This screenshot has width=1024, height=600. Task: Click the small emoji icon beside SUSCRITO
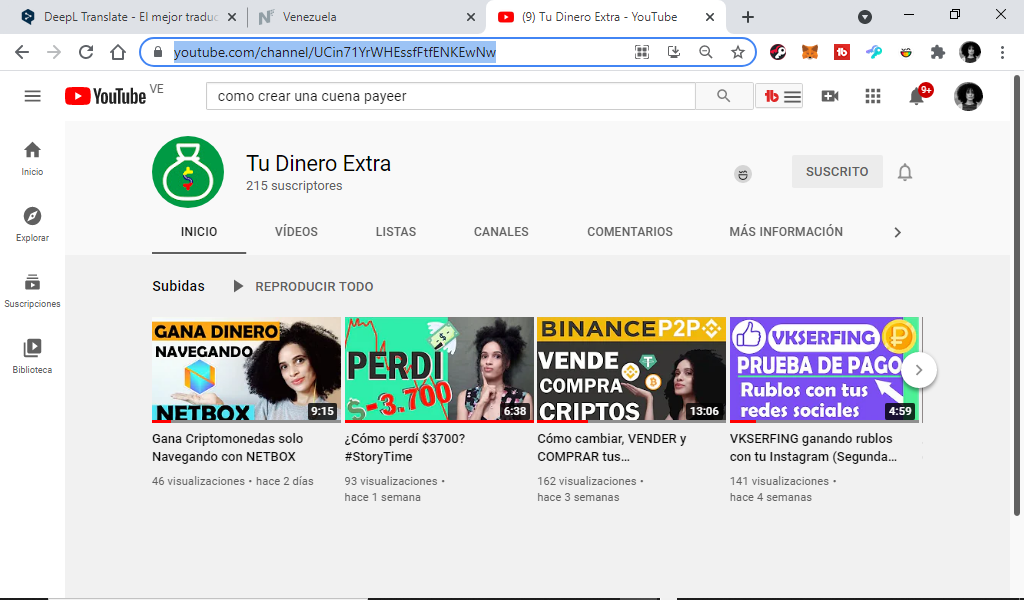(743, 174)
